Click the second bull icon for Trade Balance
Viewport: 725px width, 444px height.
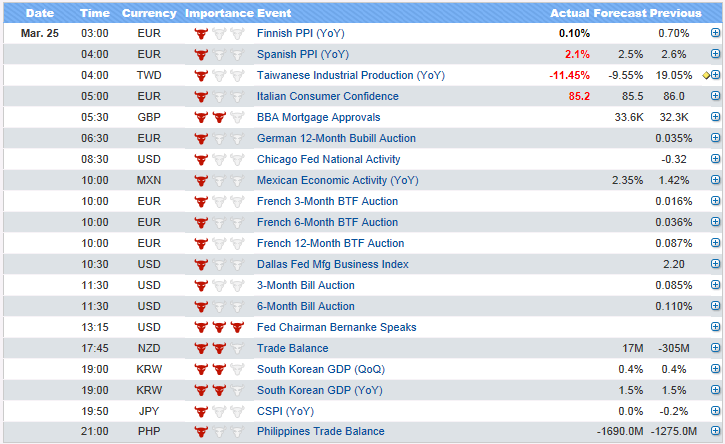pyautogui.click(x=219, y=348)
